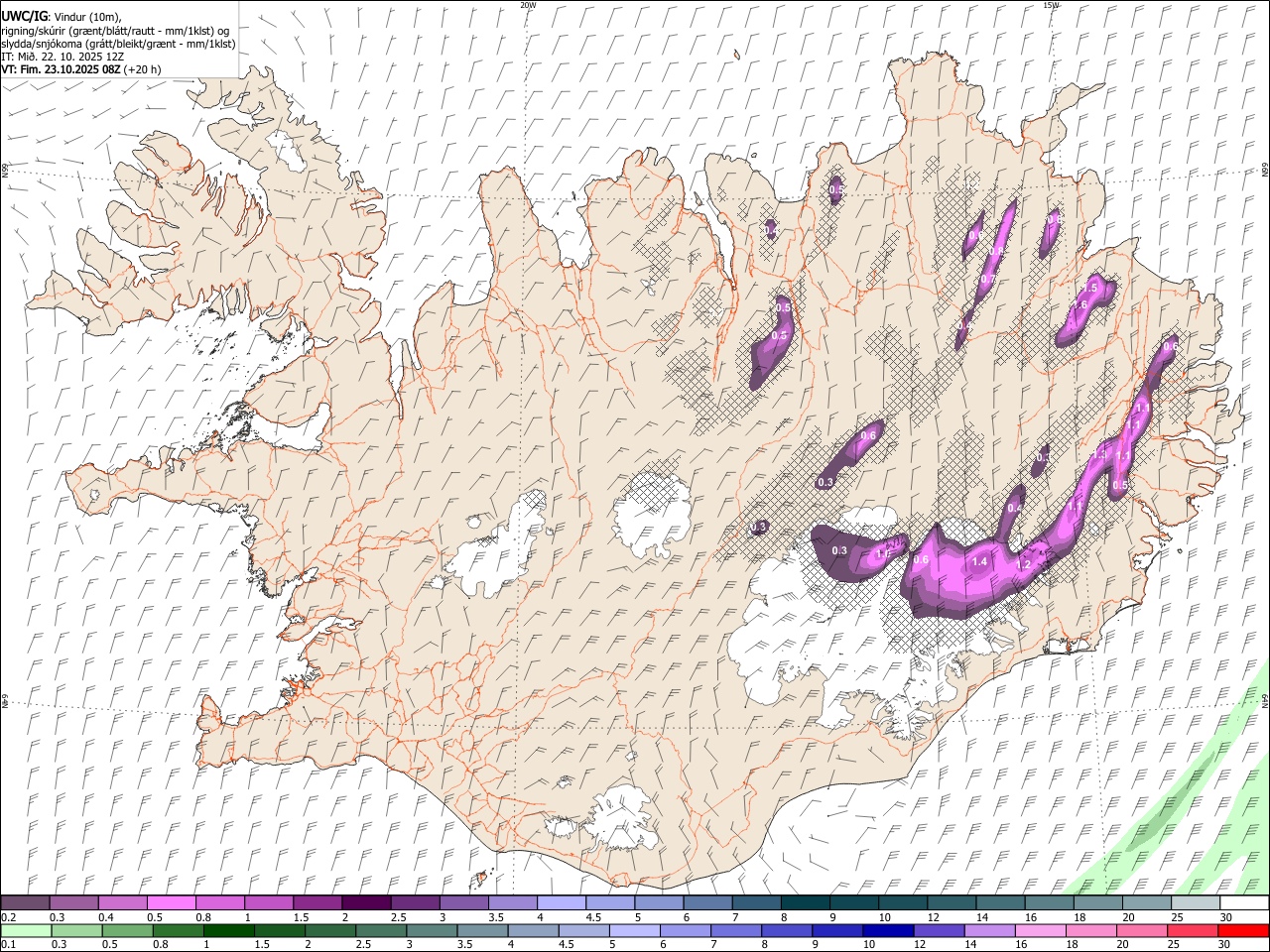Choose the 18 gray swatch in upper legend row
1270x952 pixels.
click(1097, 902)
